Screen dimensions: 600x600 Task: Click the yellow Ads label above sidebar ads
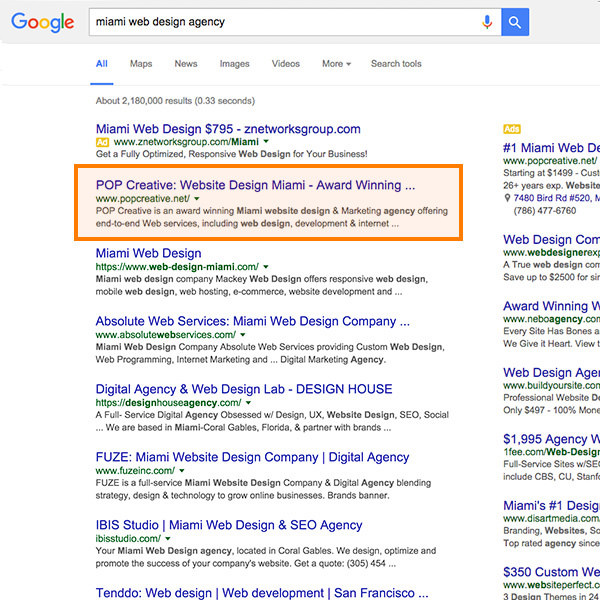point(512,129)
